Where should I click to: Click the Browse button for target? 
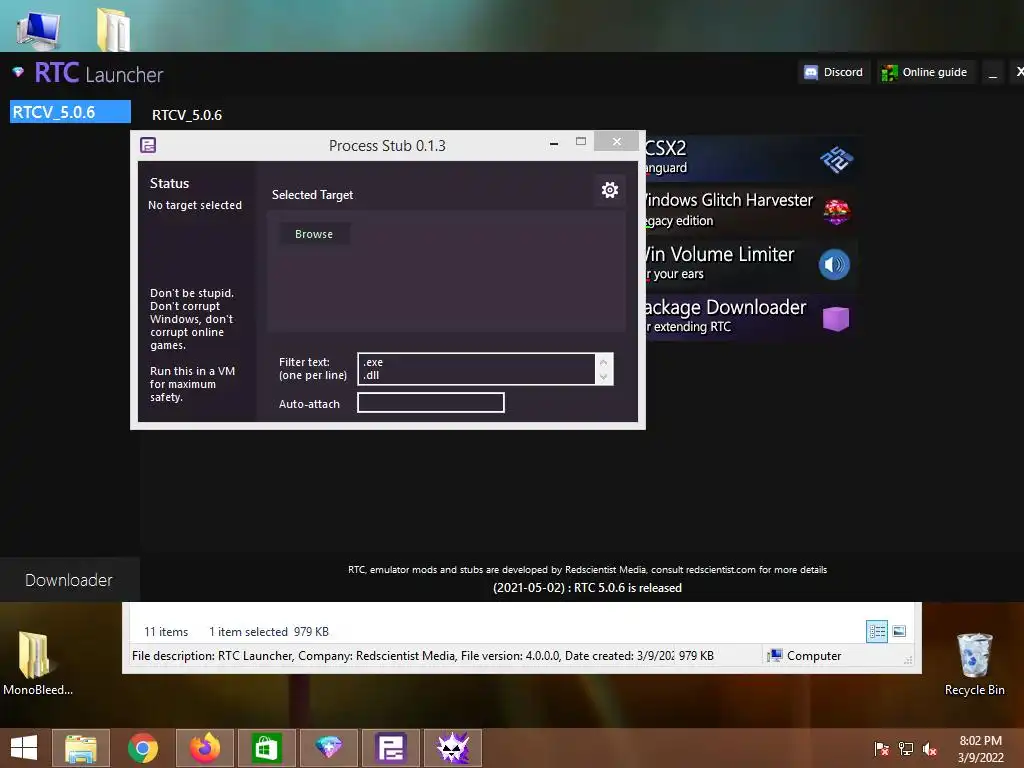[x=314, y=234]
